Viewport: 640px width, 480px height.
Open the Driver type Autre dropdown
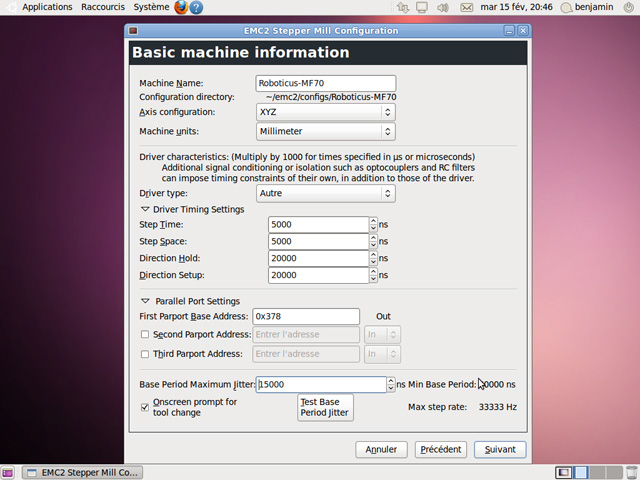point(326,193)
